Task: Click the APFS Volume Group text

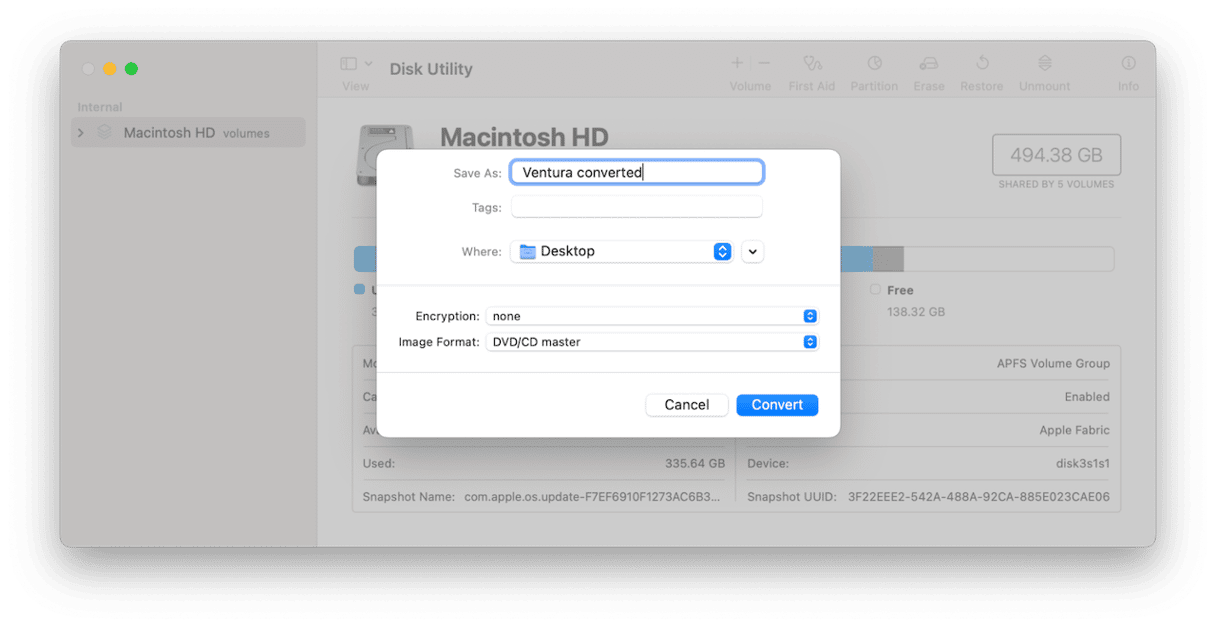Action: [1053, 364]
